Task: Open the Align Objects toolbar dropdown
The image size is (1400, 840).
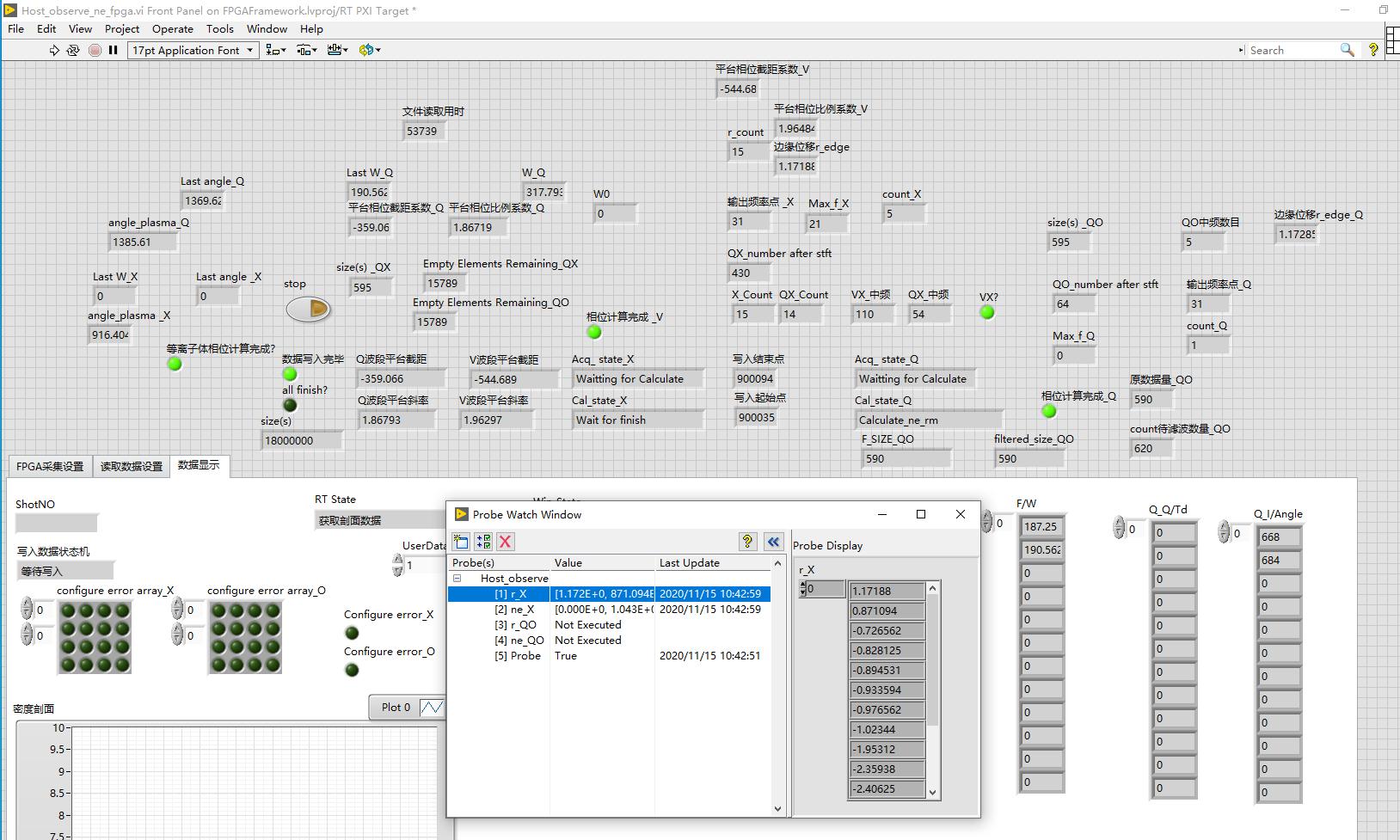Action: (276, 51)
